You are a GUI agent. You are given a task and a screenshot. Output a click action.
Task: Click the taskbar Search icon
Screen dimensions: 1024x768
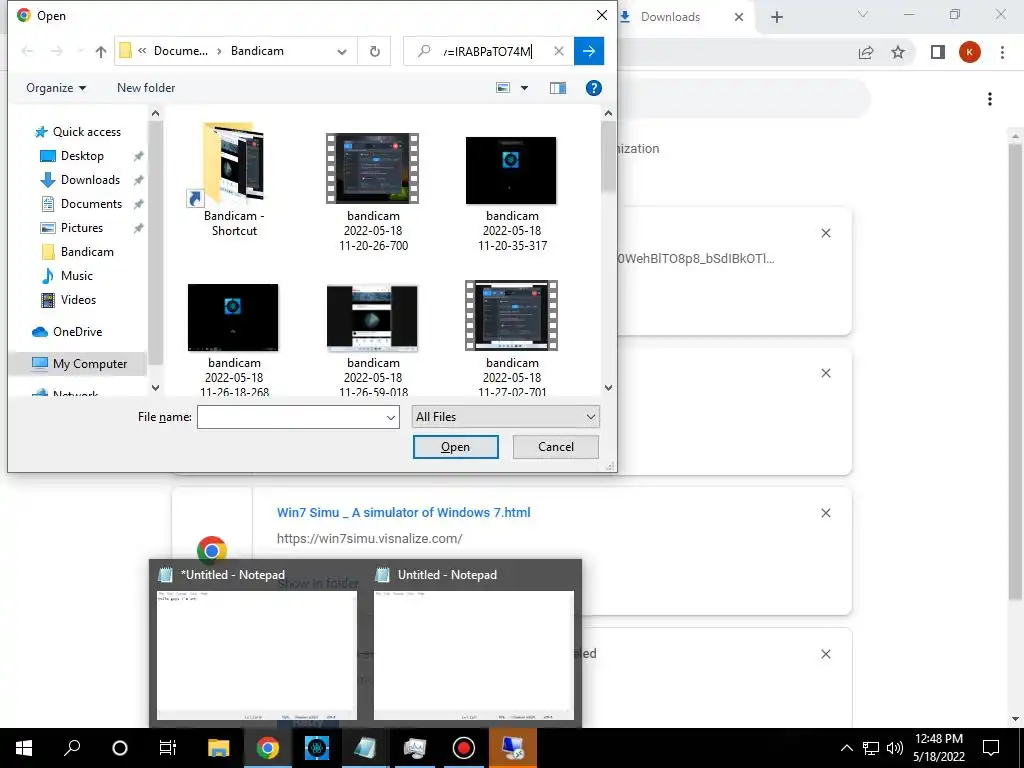[x=72, y=748]
